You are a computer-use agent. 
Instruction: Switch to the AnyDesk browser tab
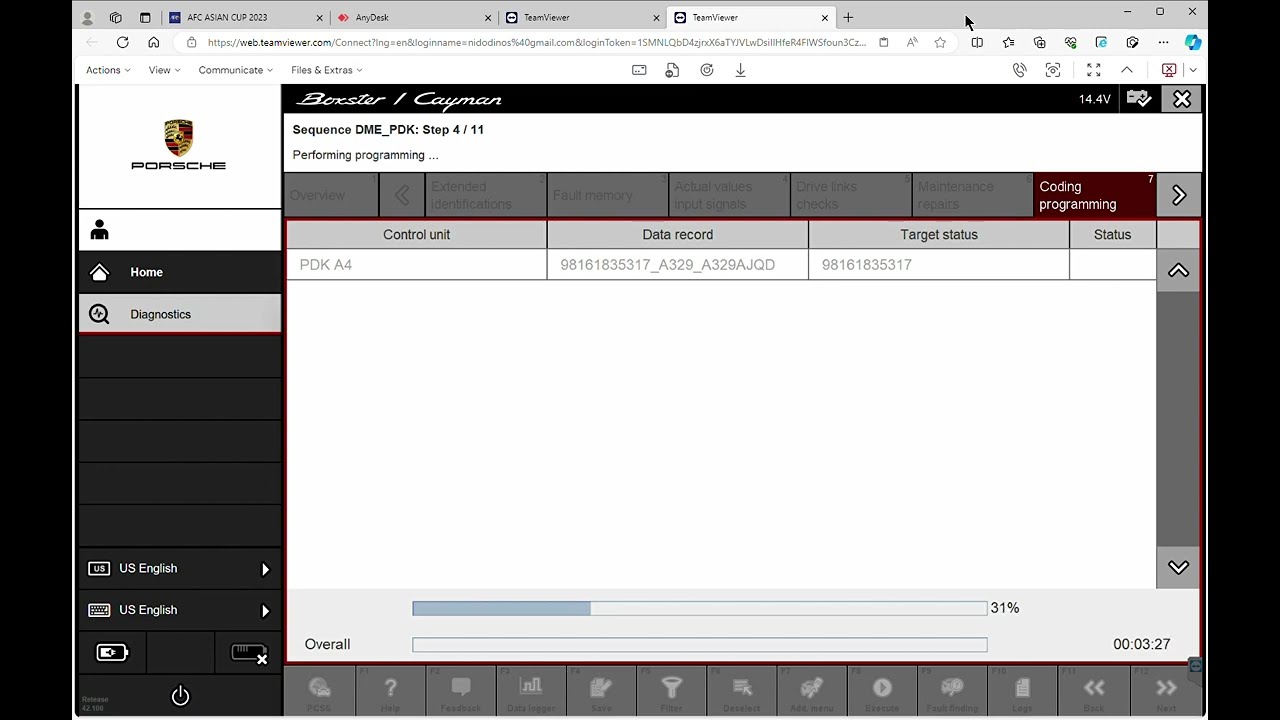click(414, 17)
